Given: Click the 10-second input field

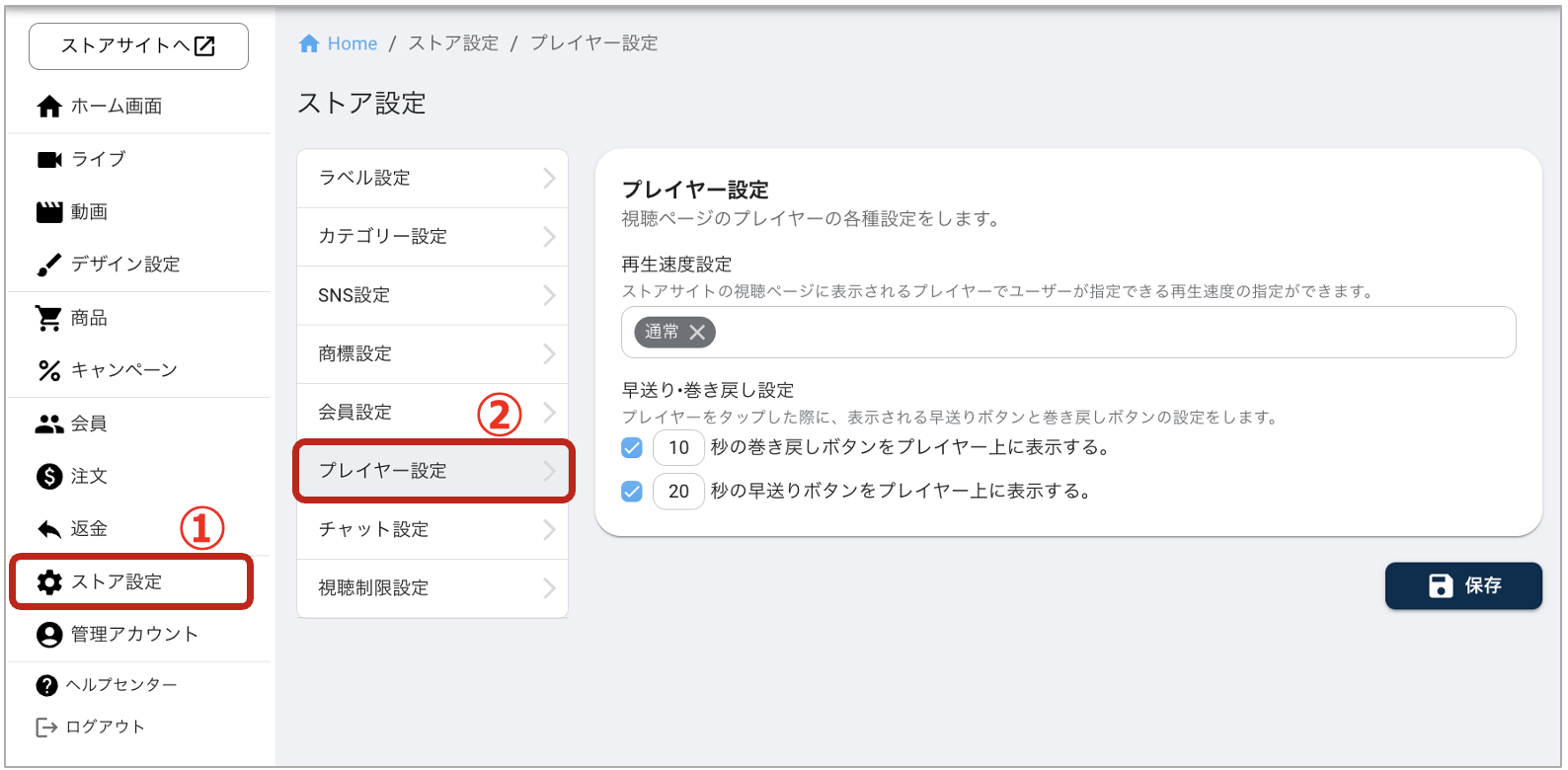Looking at the screenshot, I should coord(678,447).
